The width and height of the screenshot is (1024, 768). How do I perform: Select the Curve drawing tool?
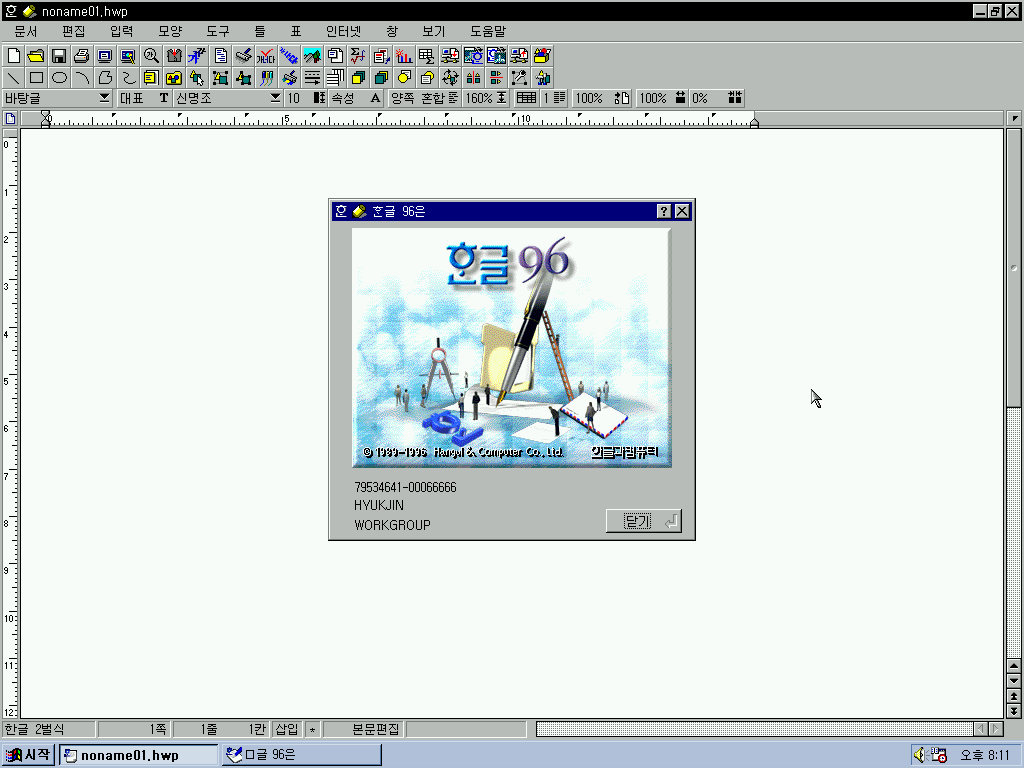pyautogui.click(x=128, y=78)
